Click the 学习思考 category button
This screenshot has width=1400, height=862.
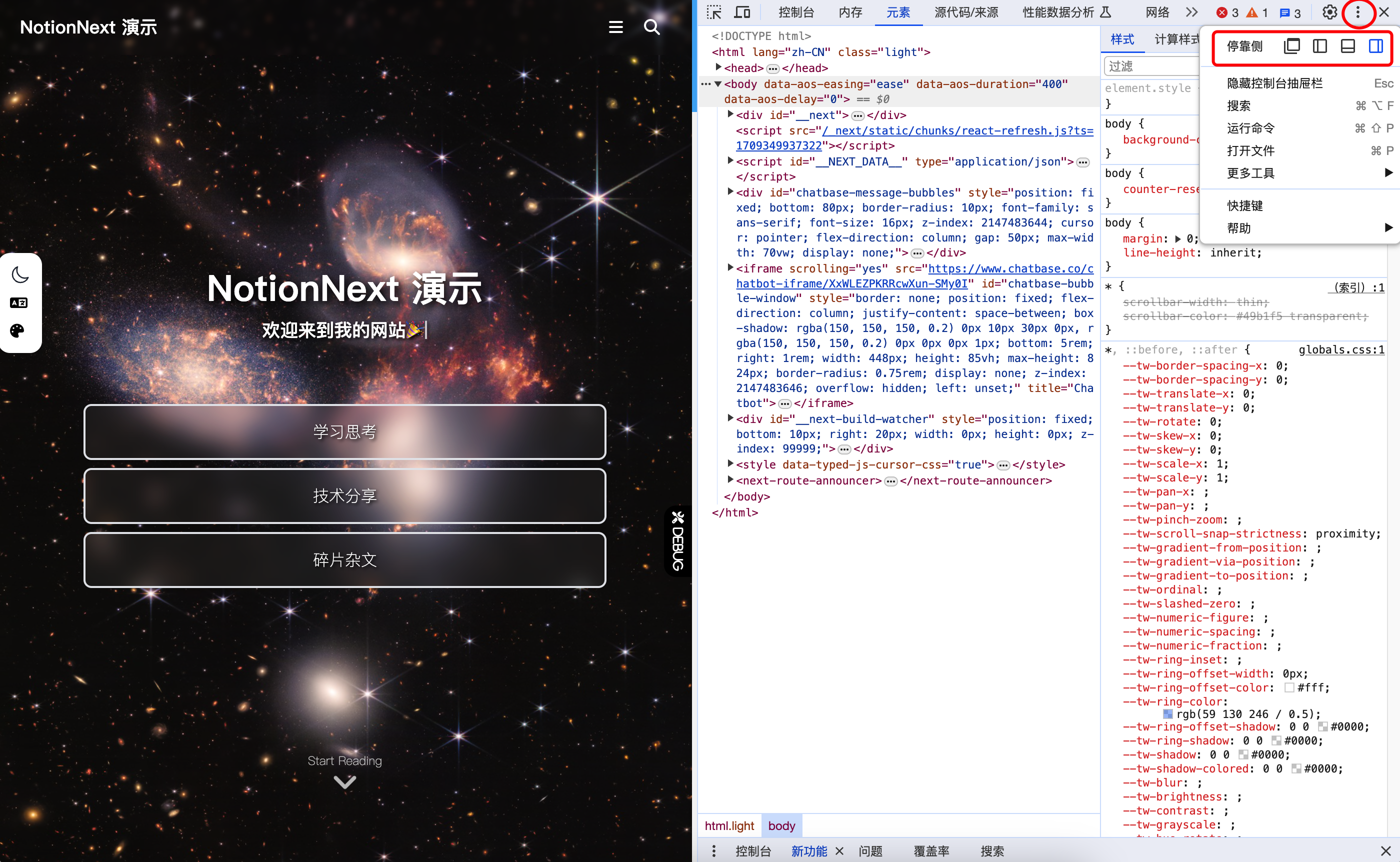coord(345,431)
